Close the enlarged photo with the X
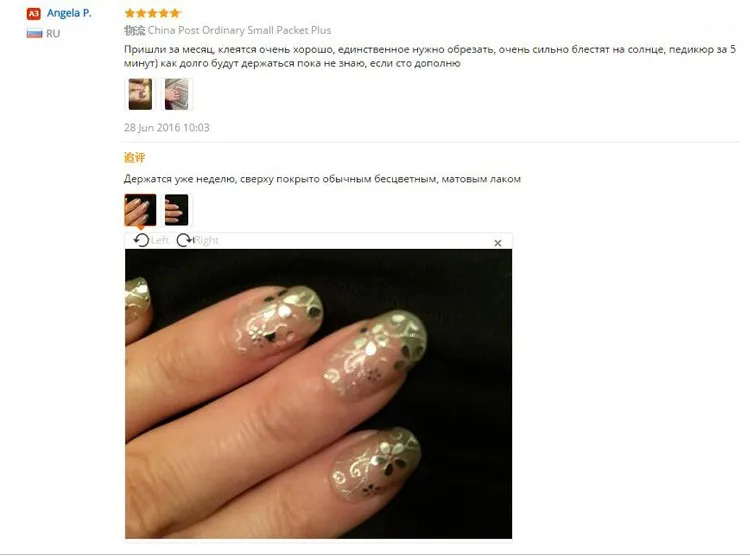The height and width of the screenshot is (557, 750). point(497,243)
